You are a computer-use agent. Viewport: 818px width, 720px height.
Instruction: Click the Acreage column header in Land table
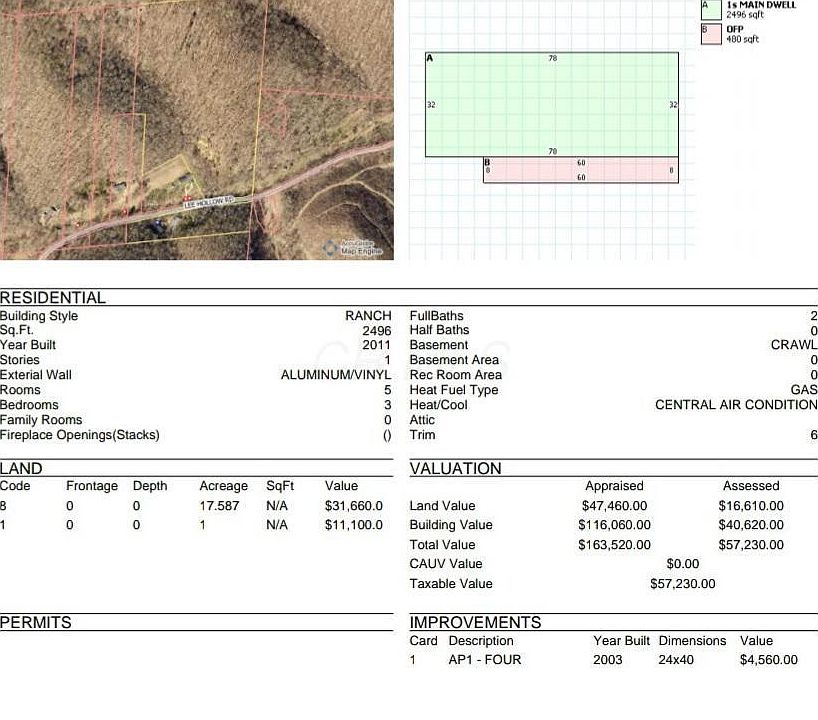[223, 486]
